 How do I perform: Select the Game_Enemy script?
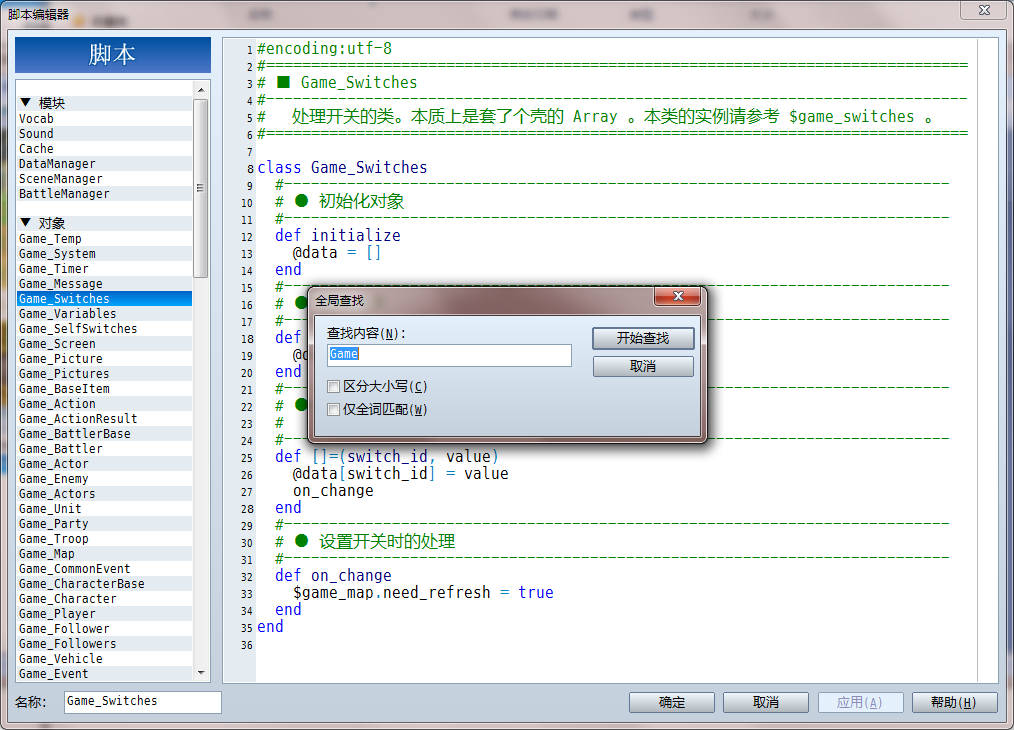click(x=105, y=479)
